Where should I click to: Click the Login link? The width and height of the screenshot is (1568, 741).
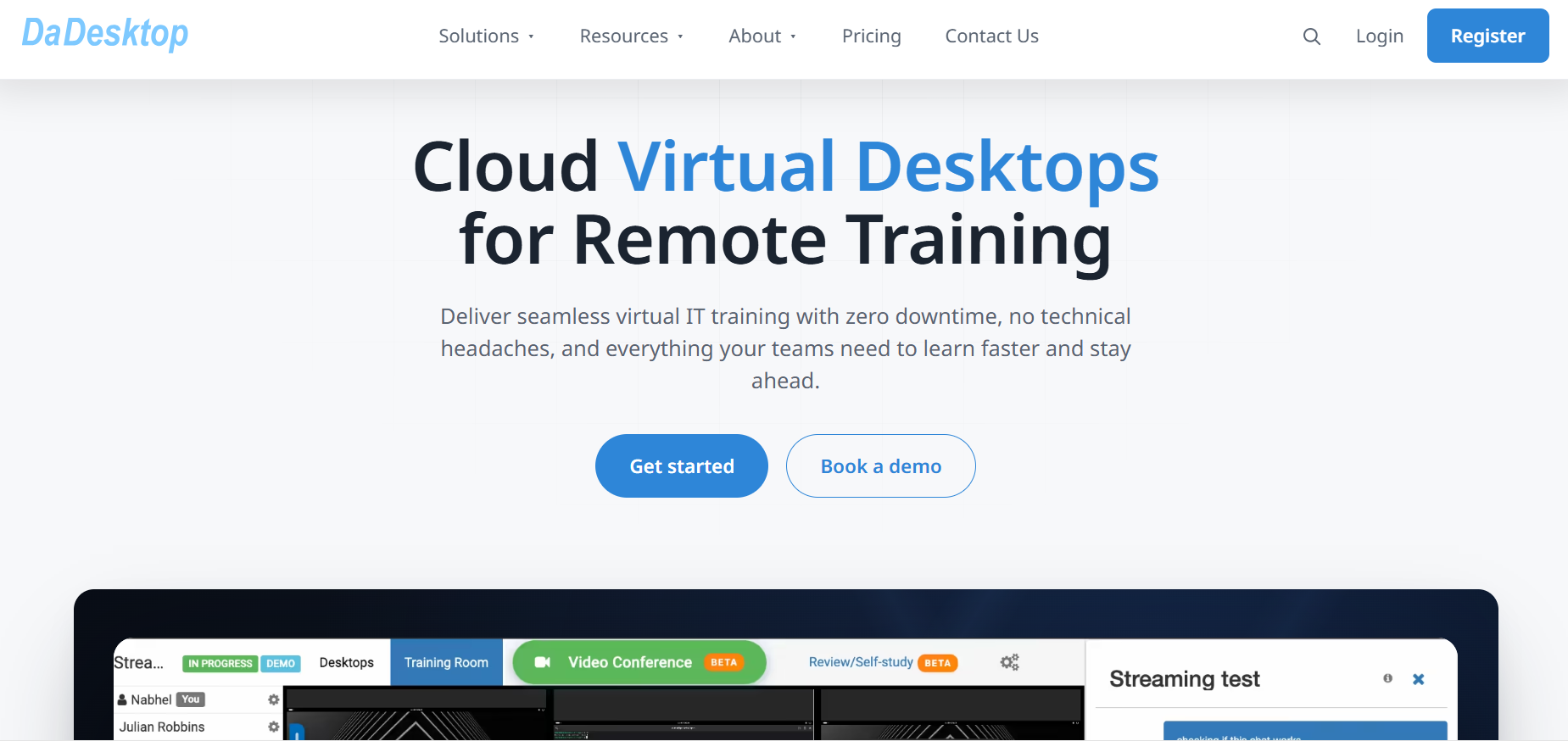(x=1379, y=36)
